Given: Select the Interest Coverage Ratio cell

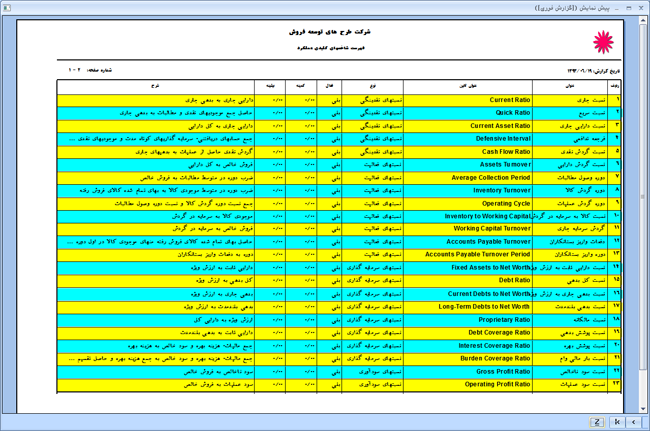Looking at the screenshot, I should [x=468, y=345].
